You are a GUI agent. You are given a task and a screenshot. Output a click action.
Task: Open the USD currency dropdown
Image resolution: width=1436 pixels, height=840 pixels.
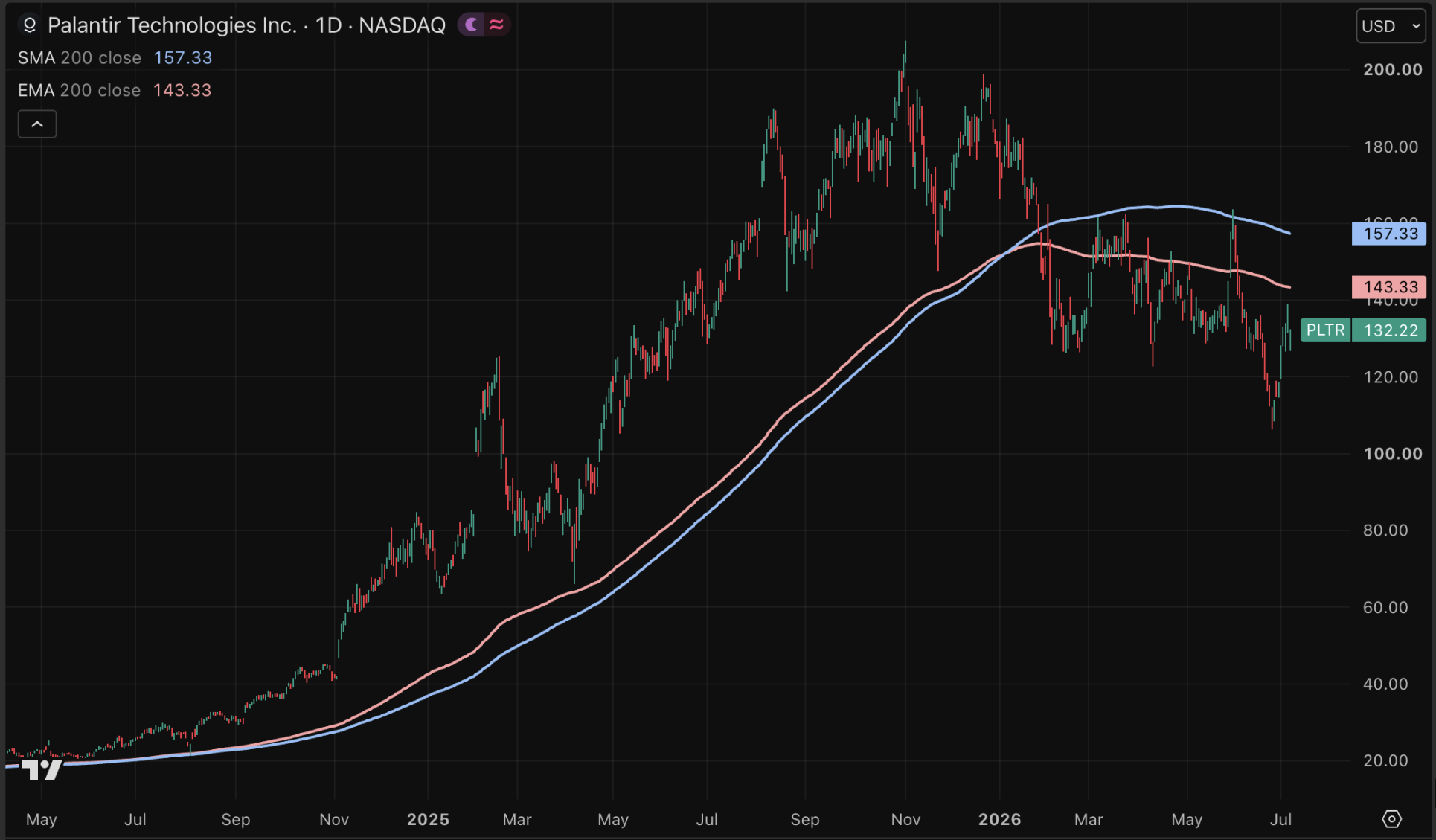[1391, 26]
